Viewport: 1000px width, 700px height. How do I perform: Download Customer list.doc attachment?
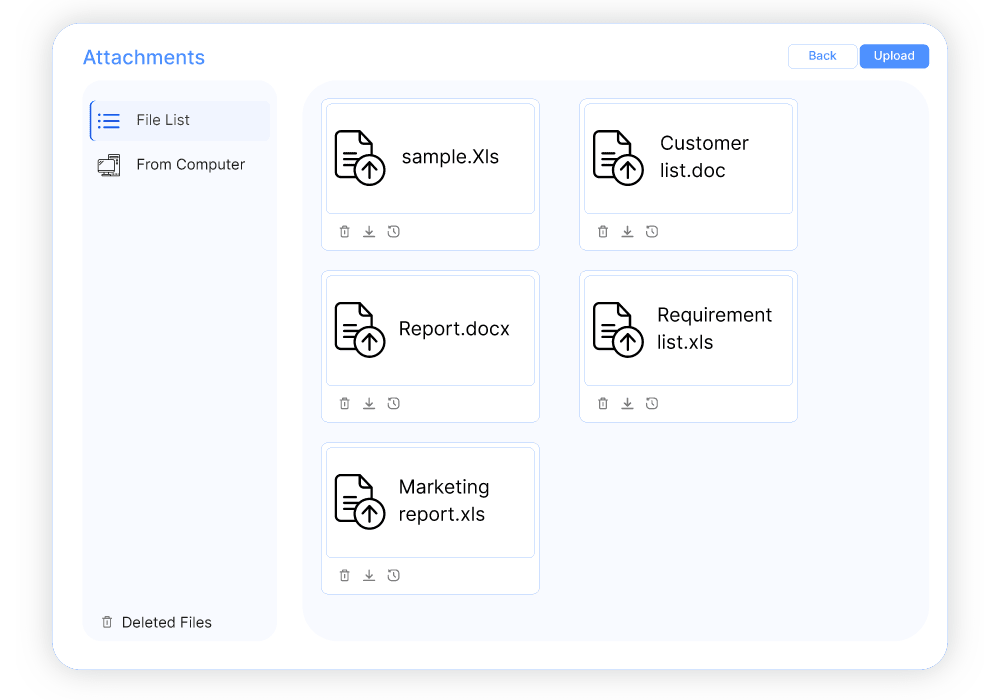click(627, 232)
